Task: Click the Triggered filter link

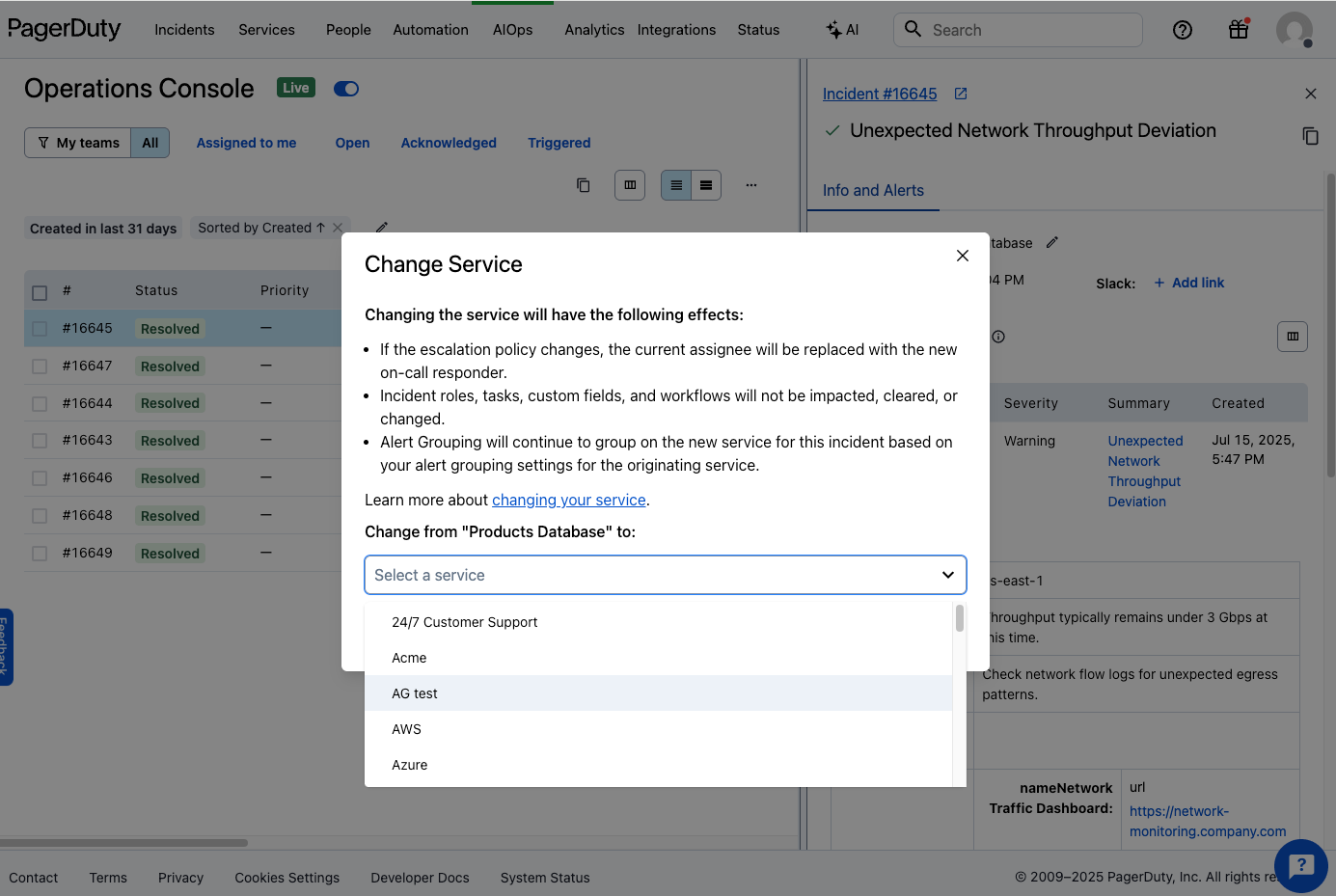Action: 559,143
